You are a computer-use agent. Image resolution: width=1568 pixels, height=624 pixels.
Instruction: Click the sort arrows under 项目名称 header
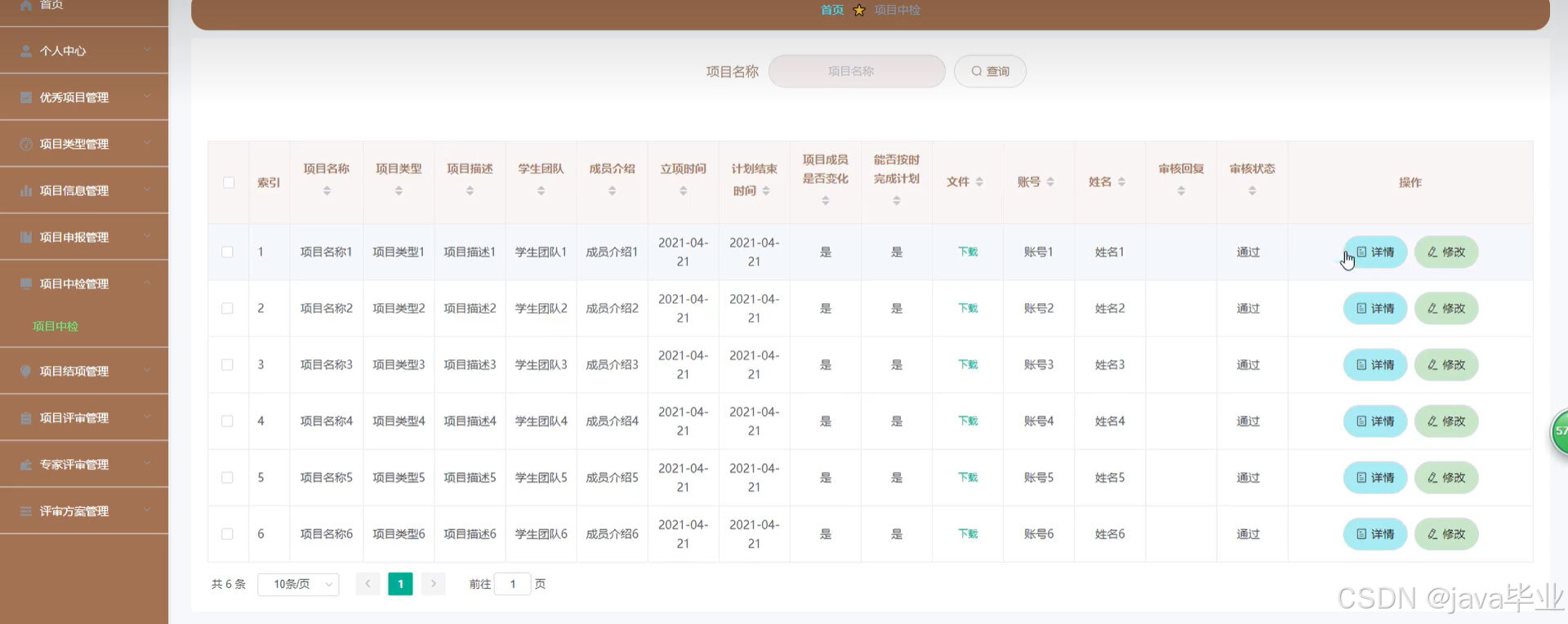pyautogui.click(x=327, y=190)
